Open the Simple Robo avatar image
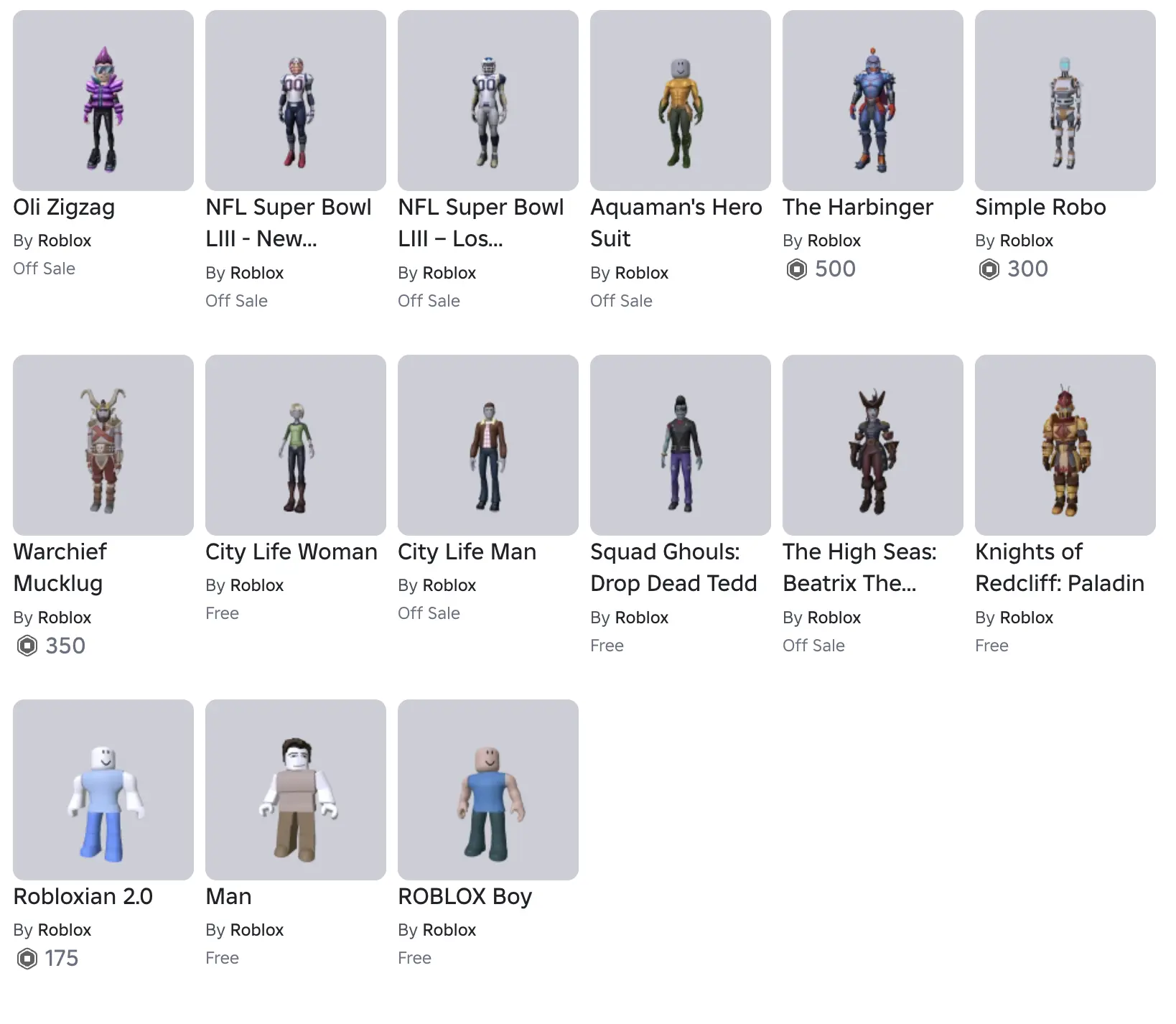 [x=1065, y=101]
